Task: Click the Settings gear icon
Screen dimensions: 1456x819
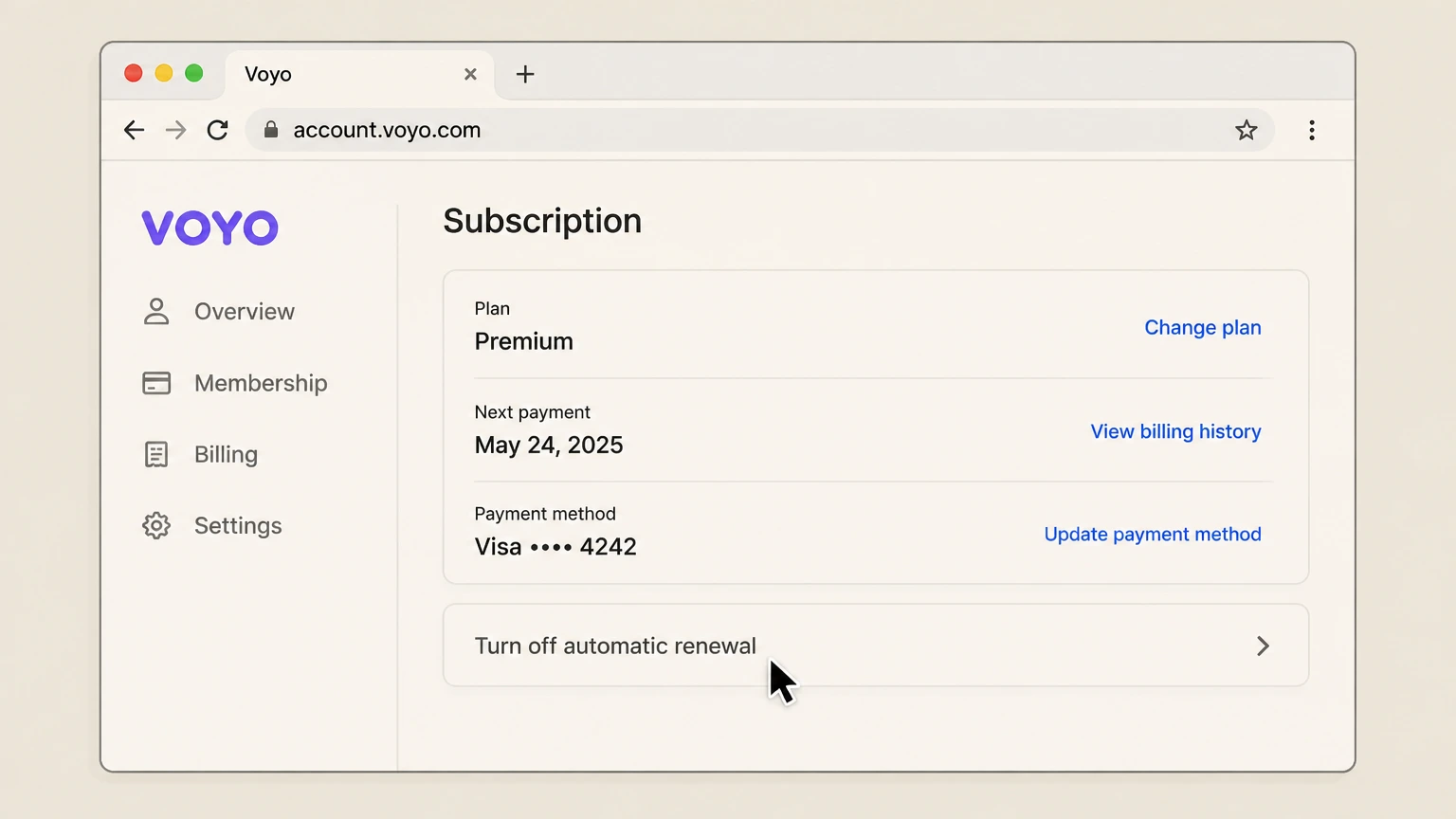Action: (156, 525)
